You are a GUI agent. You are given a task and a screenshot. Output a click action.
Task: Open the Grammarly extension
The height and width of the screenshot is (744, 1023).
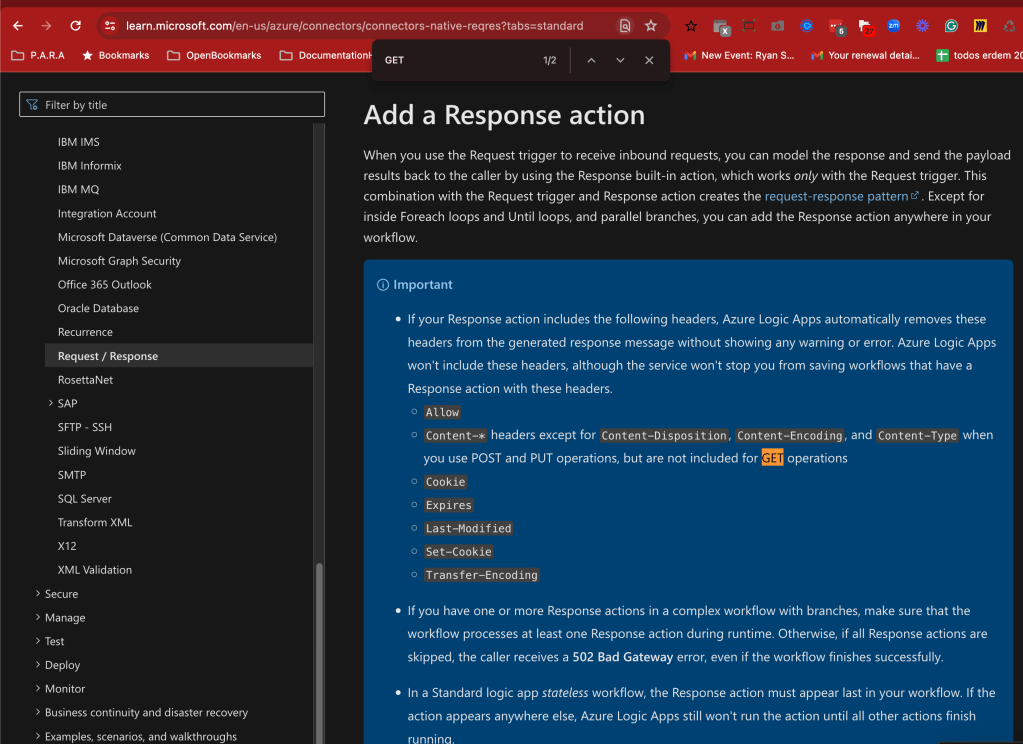951,26
